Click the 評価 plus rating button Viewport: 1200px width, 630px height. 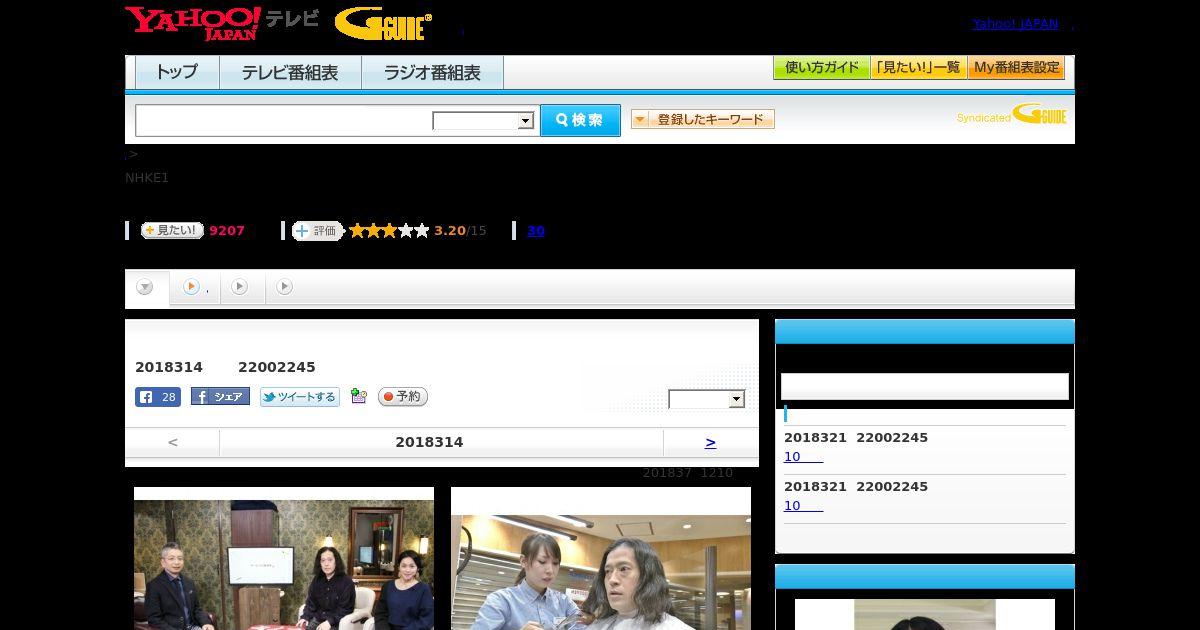(317, 231)
